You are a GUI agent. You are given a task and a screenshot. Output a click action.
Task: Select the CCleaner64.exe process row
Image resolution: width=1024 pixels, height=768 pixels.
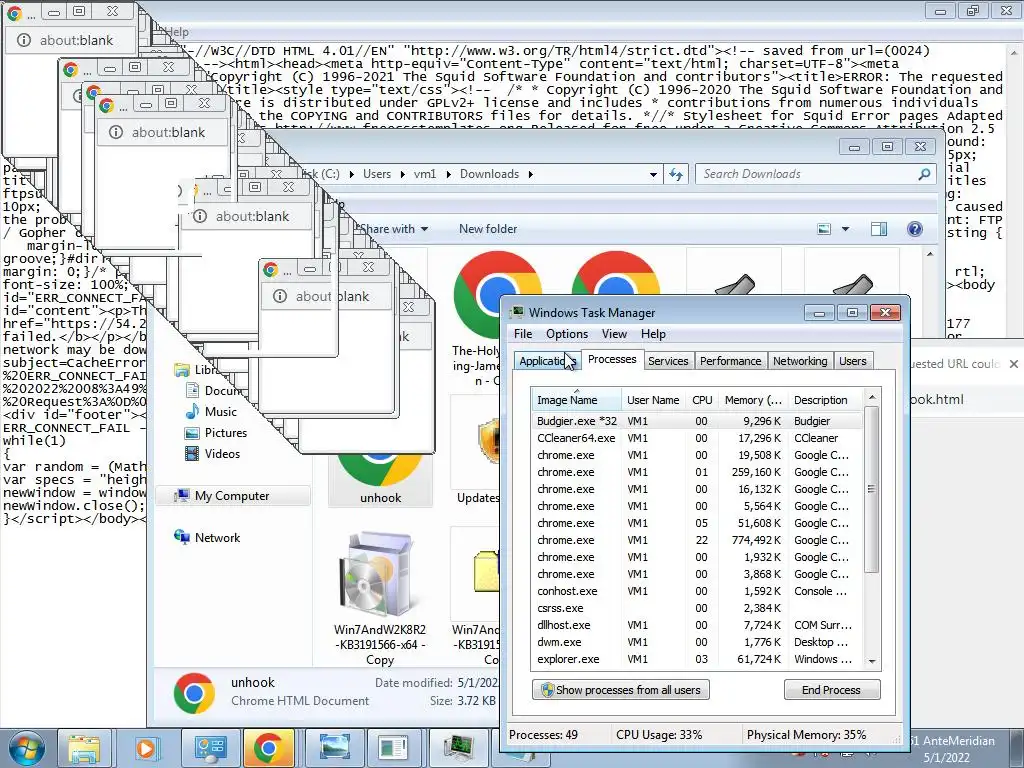[x=696, y=438]
